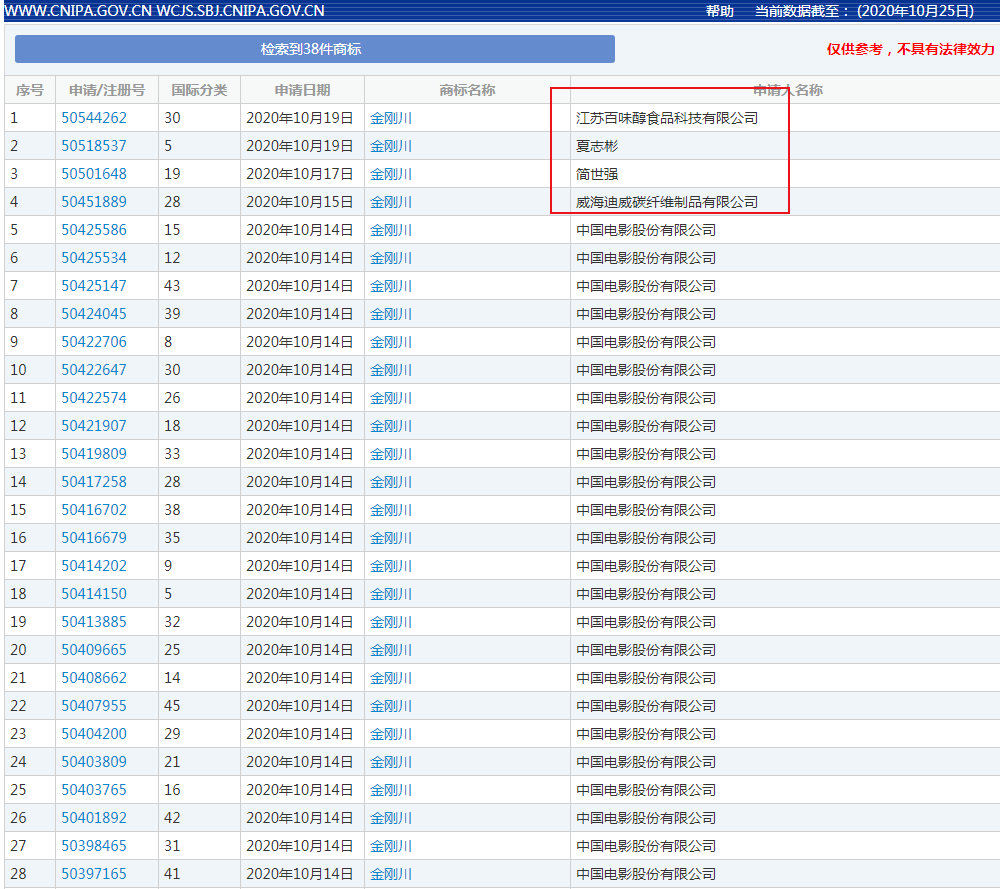The width and height of the screenshot is (1000, 889).
Task: Click the 申请/注册号 column header
Action: pos(107,90)
